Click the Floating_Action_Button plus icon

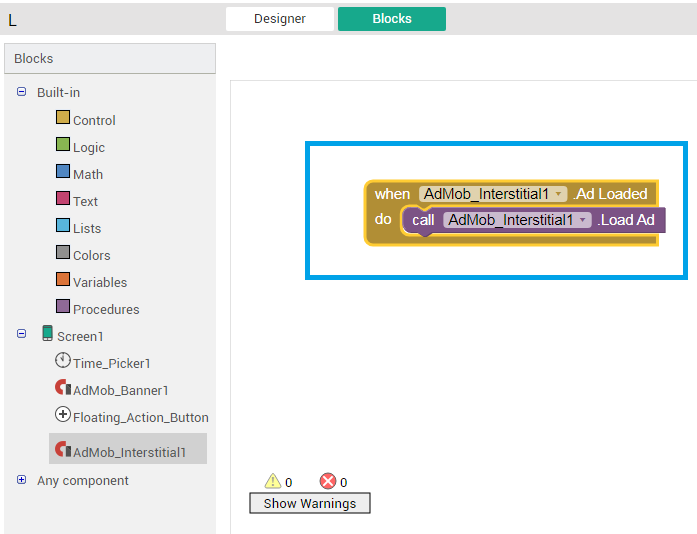click(63, 414)
